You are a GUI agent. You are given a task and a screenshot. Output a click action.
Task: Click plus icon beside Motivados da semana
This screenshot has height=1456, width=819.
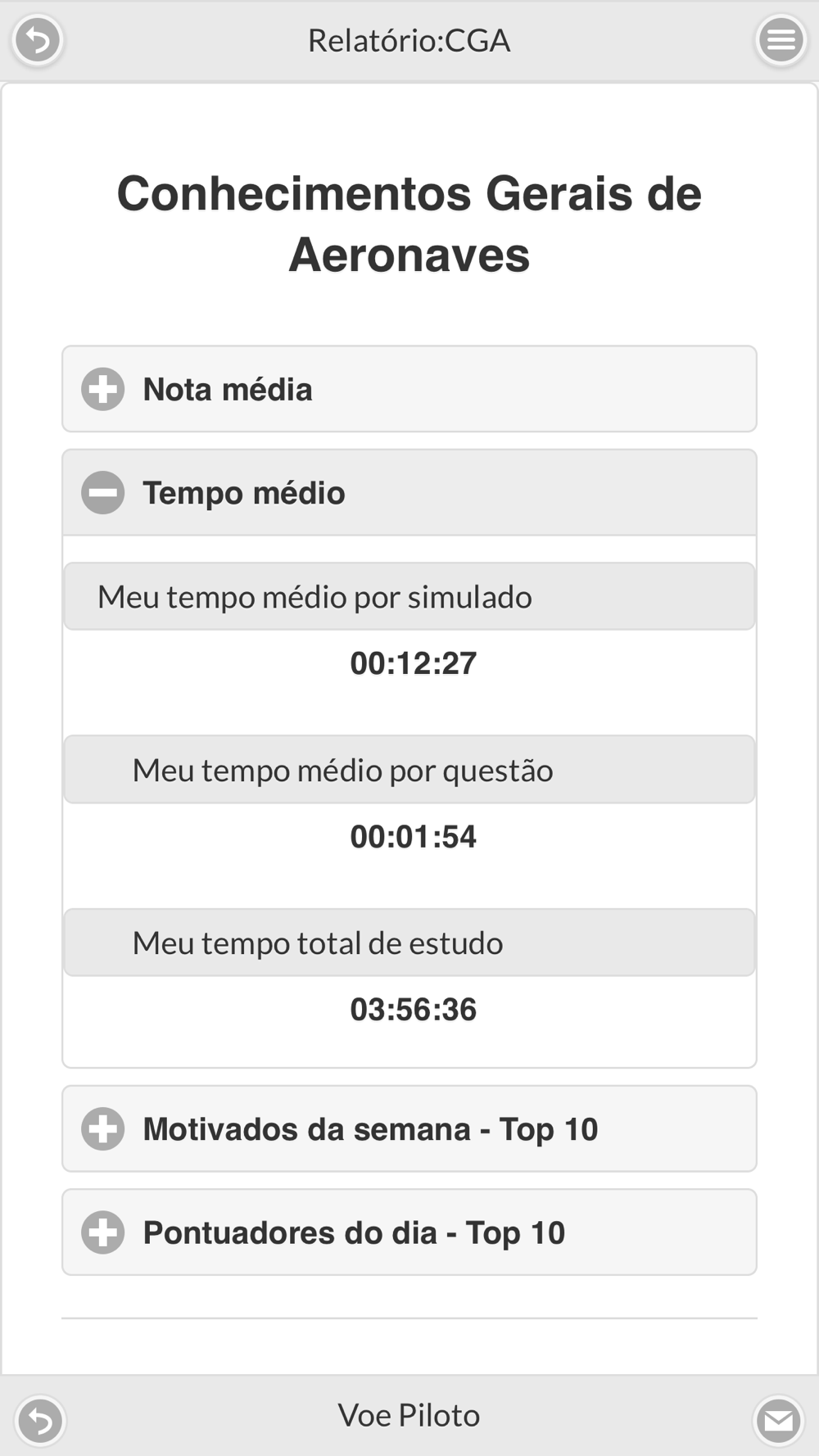point(103,1128)
